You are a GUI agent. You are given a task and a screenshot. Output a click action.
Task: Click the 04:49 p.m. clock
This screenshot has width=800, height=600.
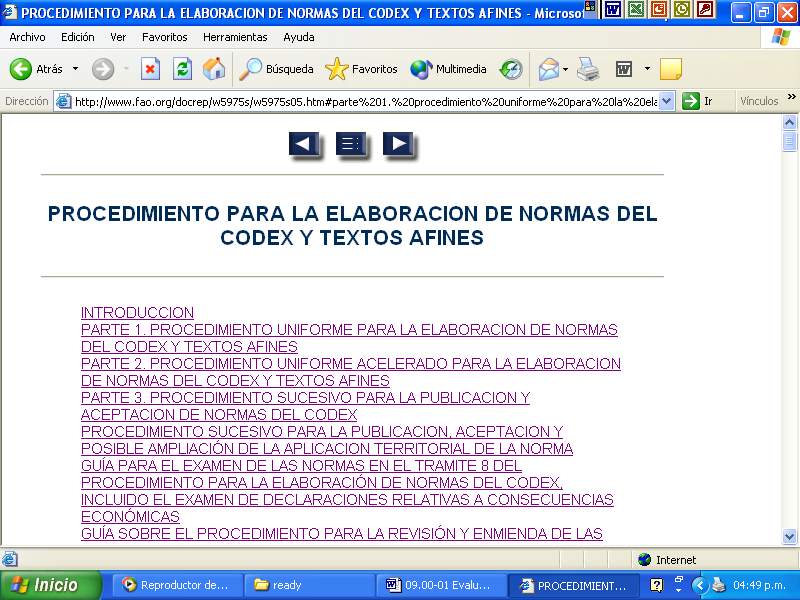point(759,585)
